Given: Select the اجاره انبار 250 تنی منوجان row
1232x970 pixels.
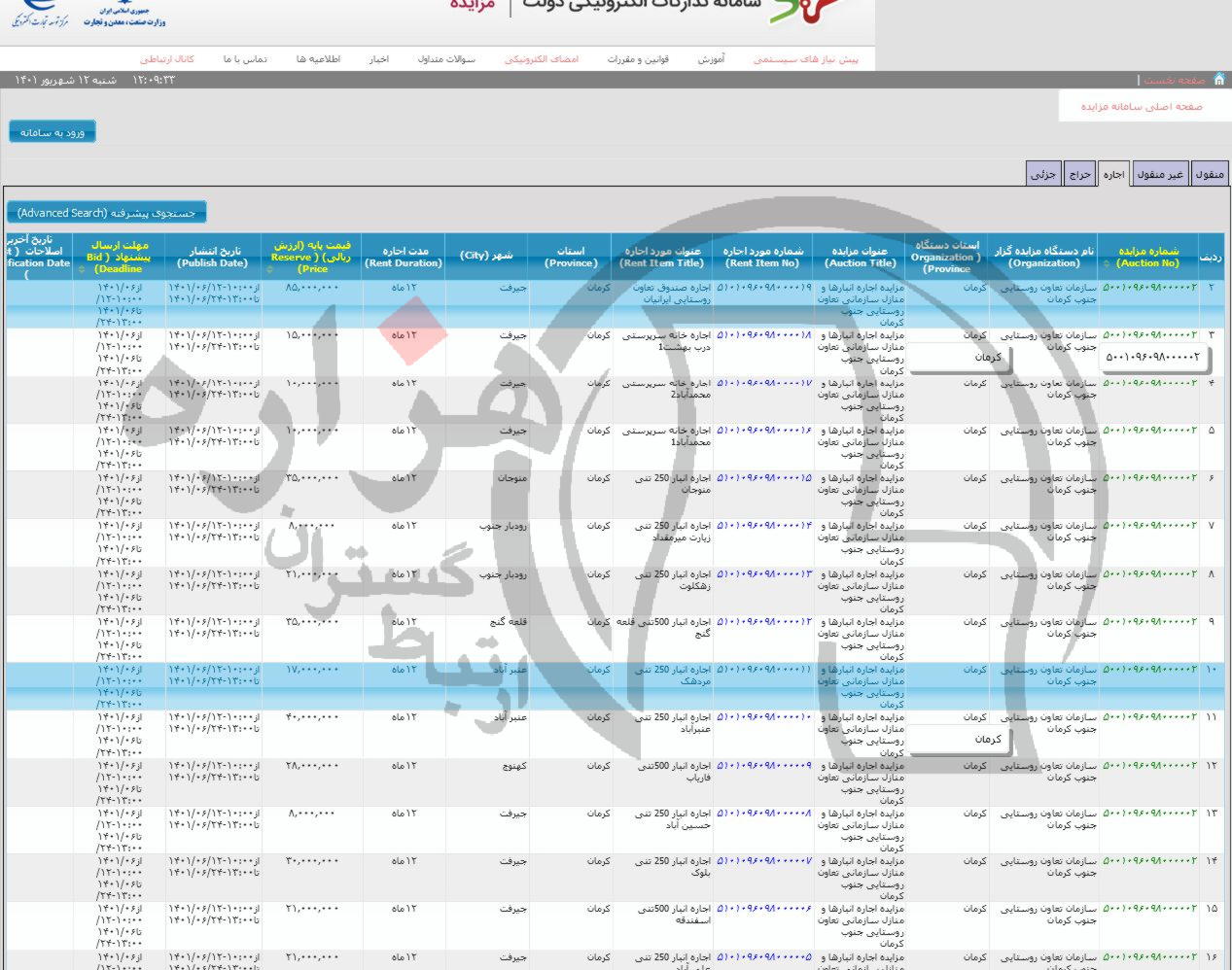Looking at the screenshot, I should point(673,483).
